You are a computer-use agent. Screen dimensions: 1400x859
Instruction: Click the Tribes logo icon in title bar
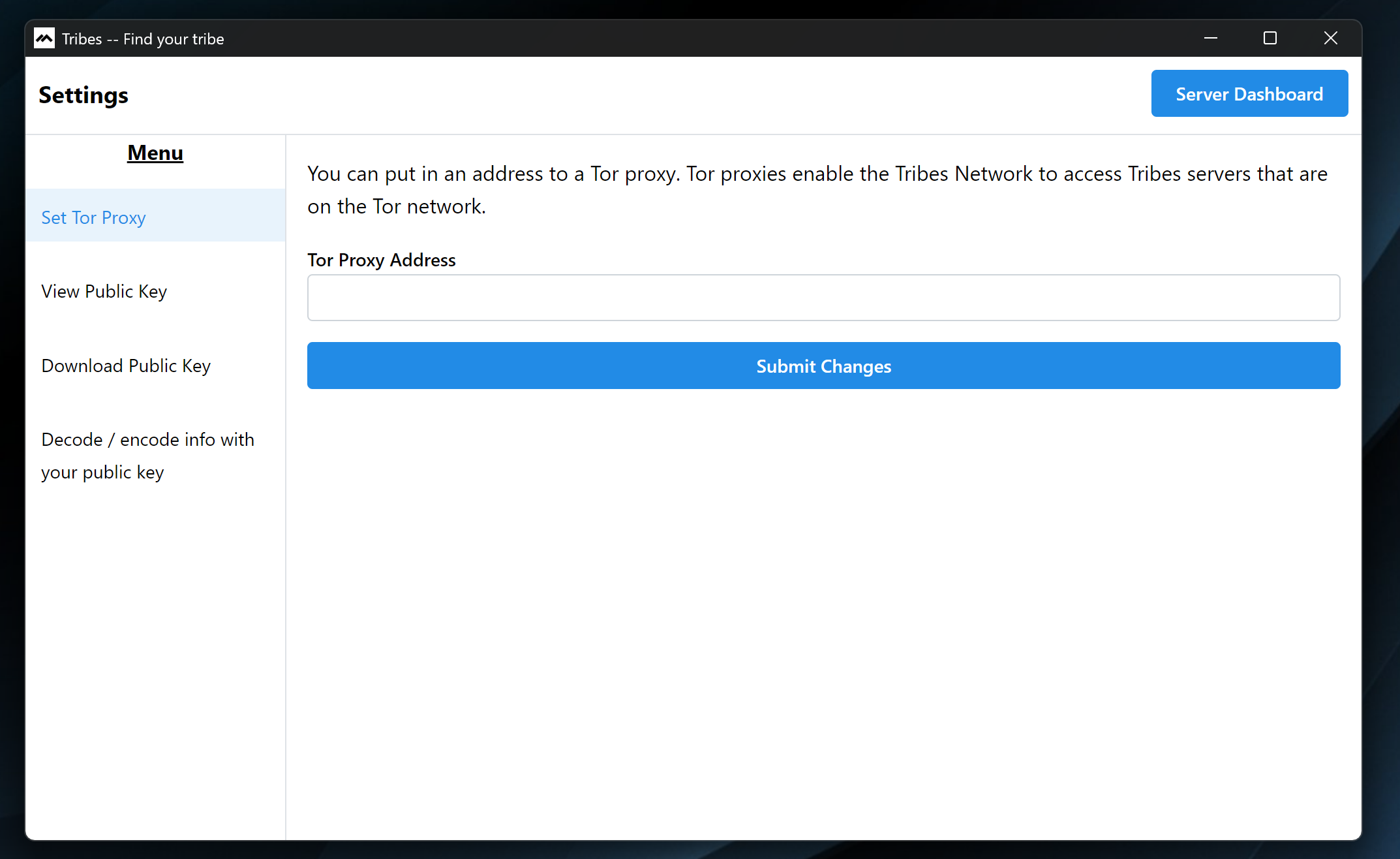pos(44,39)
